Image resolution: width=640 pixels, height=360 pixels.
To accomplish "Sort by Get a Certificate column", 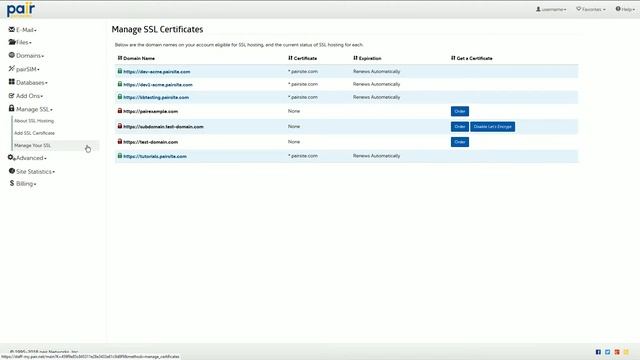I will tap(471, 58).
